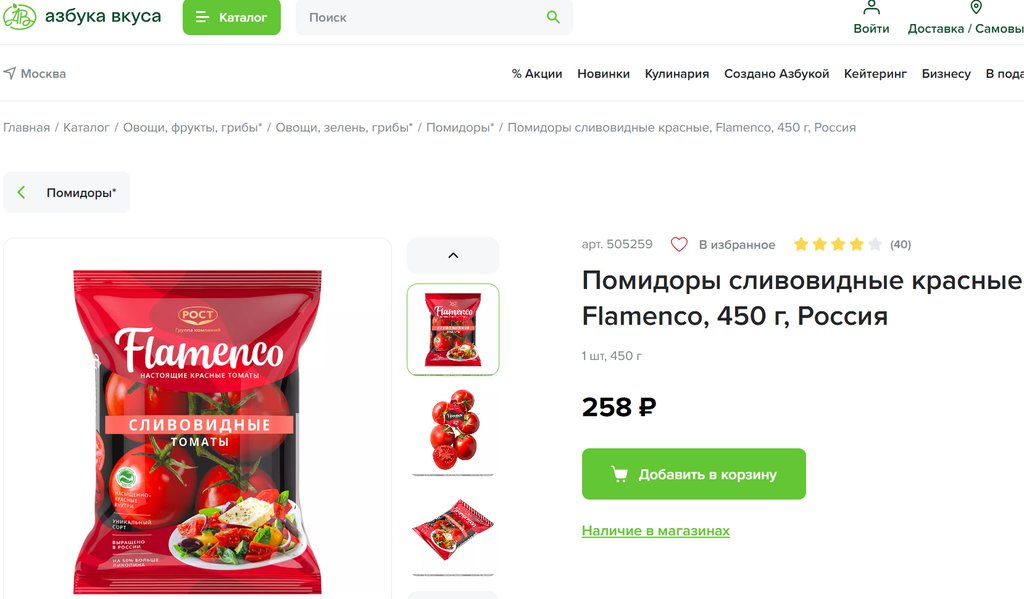Screen dimensions: 1024x599
Task: Select the tilted package thumbnail
Action: (453, 530)
